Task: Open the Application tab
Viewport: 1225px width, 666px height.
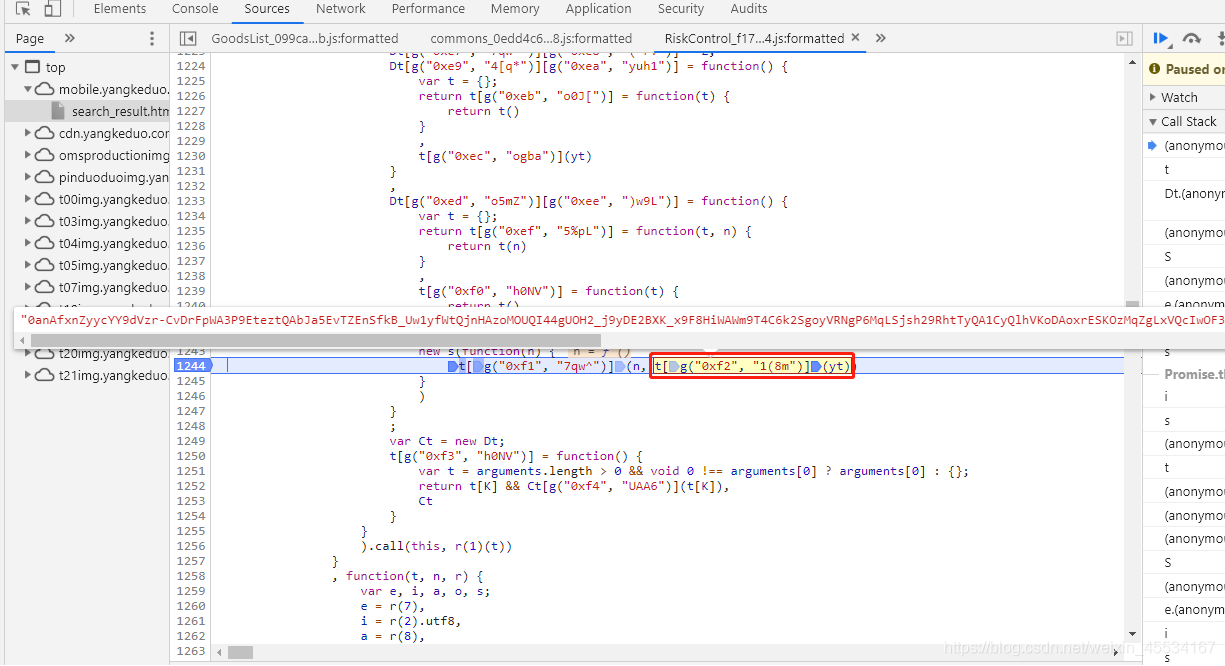Action: [x=598, y=9]
